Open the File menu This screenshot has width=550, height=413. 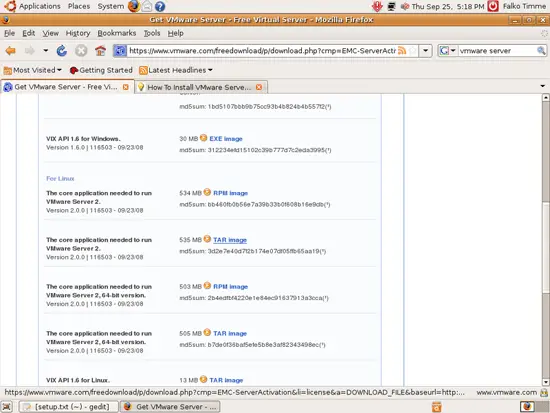(9, 33)
